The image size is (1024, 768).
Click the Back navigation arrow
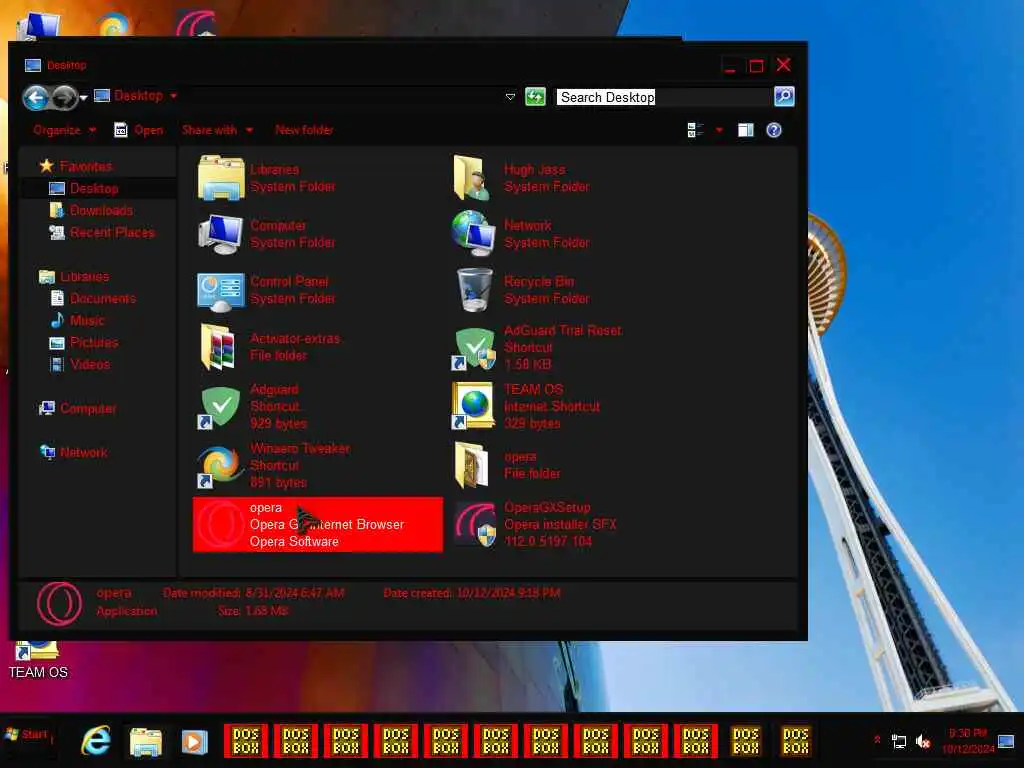35,98
